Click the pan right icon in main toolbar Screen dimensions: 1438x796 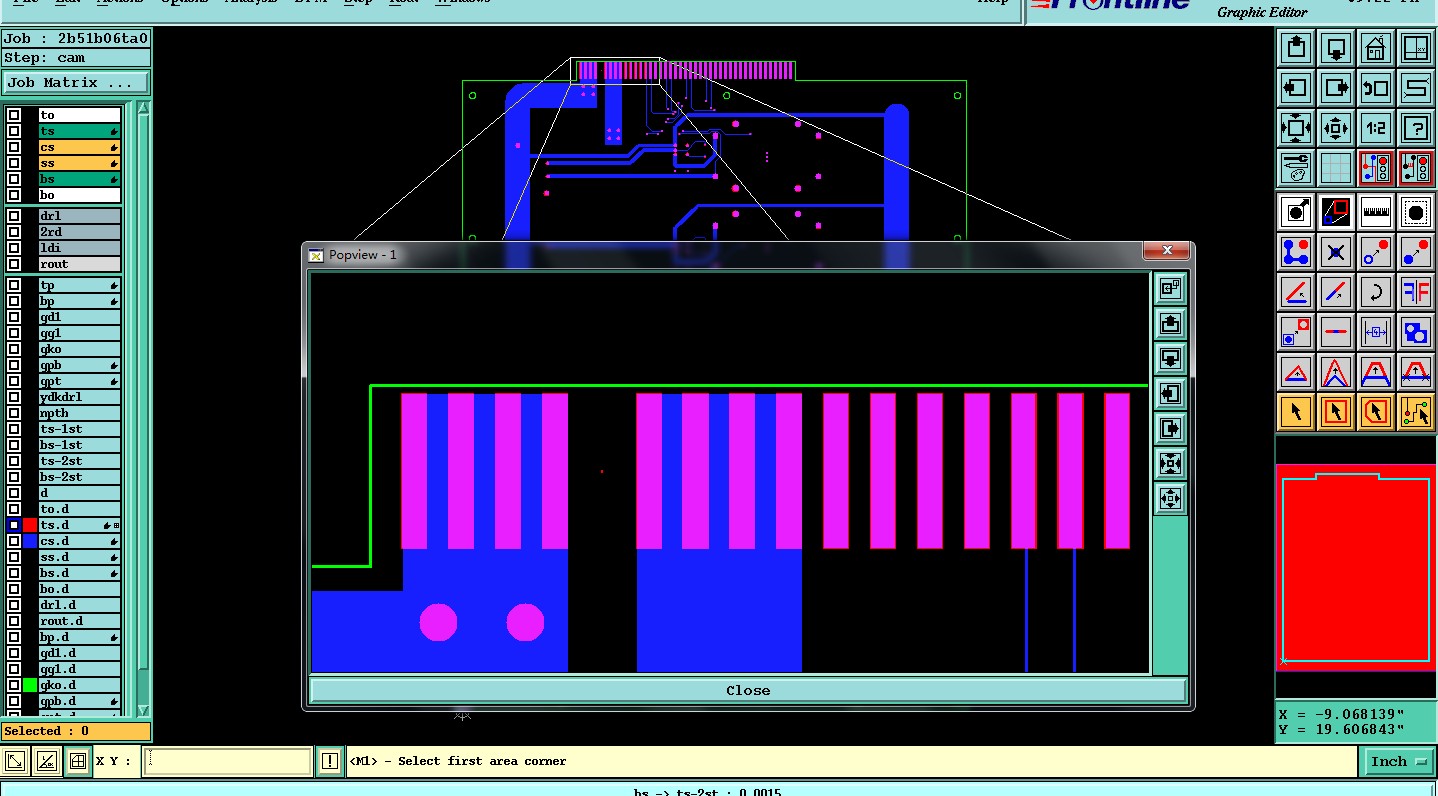tap(1336, 88)
